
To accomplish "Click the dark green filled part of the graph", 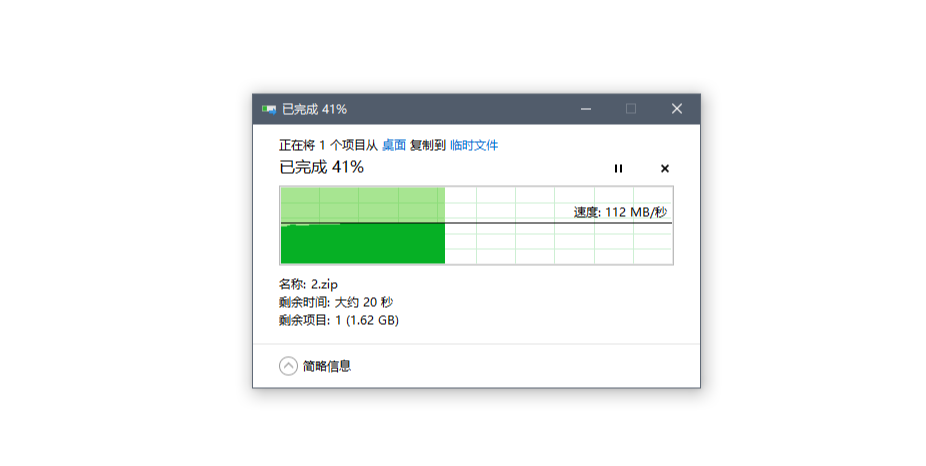I will [x=363, y=244].
